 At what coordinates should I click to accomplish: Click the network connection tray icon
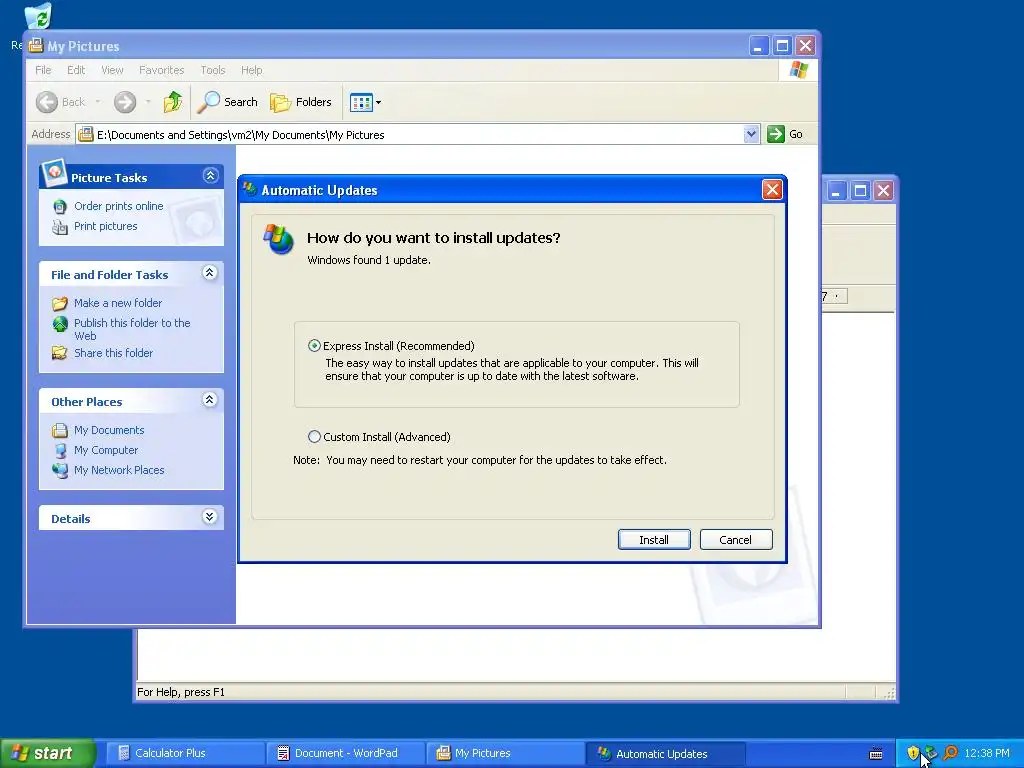[x=931, y=753]
